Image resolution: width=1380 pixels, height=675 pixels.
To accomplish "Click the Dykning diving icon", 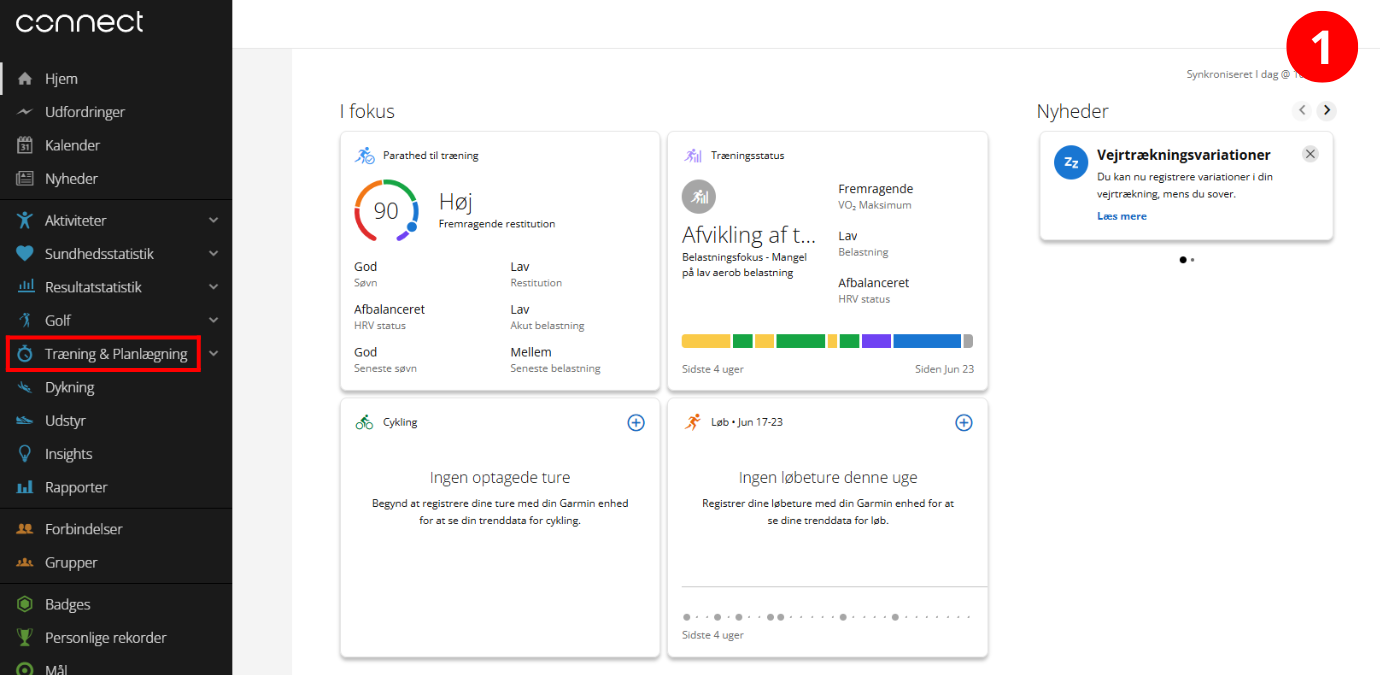I will (x=25, y=387).
